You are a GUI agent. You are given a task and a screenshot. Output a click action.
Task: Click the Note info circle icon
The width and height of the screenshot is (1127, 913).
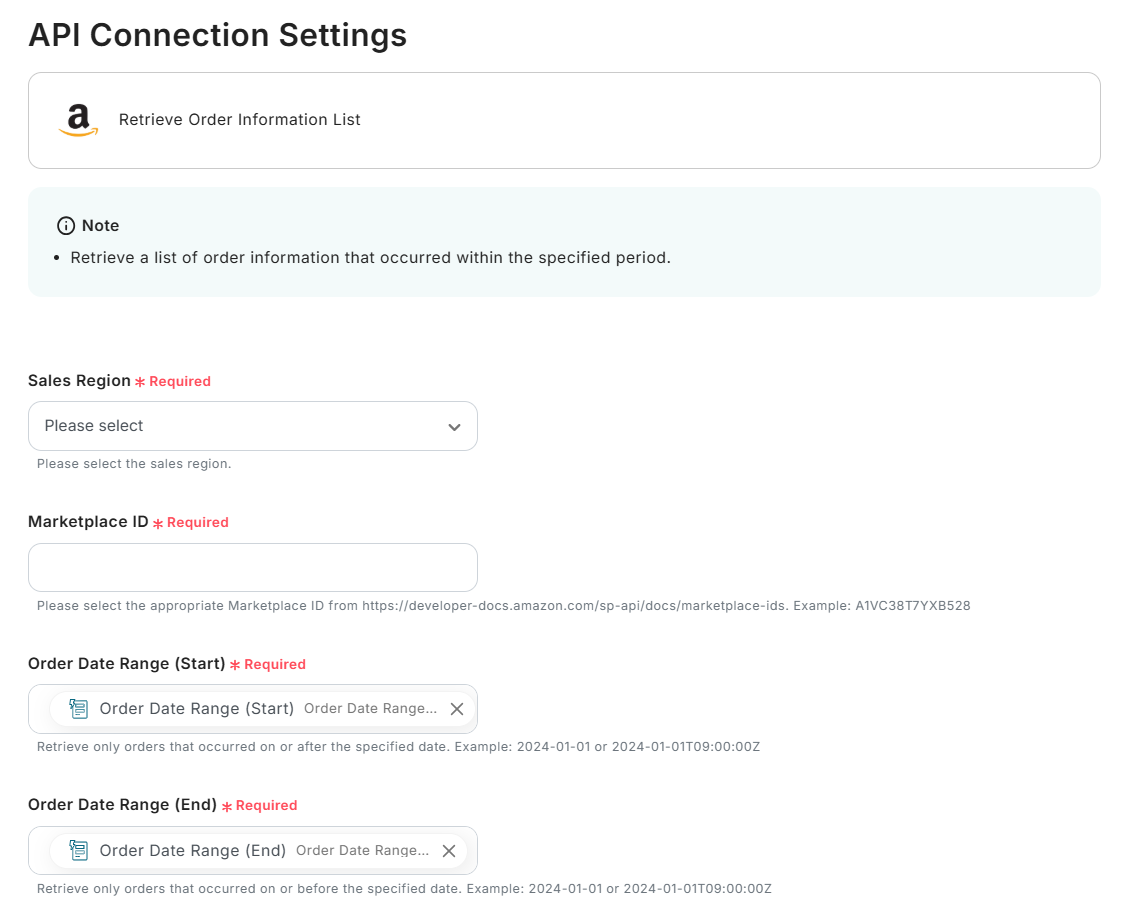(x=66, y=226)
